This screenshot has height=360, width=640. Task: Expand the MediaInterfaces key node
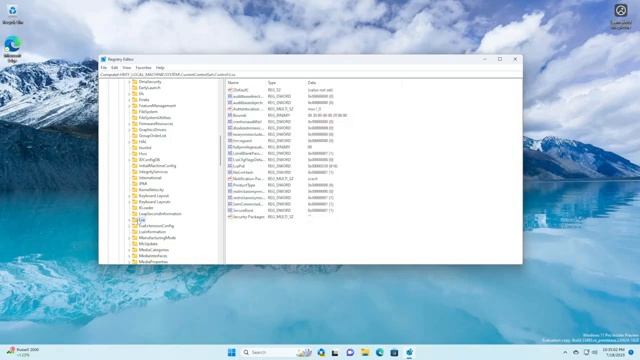click(x=129, y=256)
